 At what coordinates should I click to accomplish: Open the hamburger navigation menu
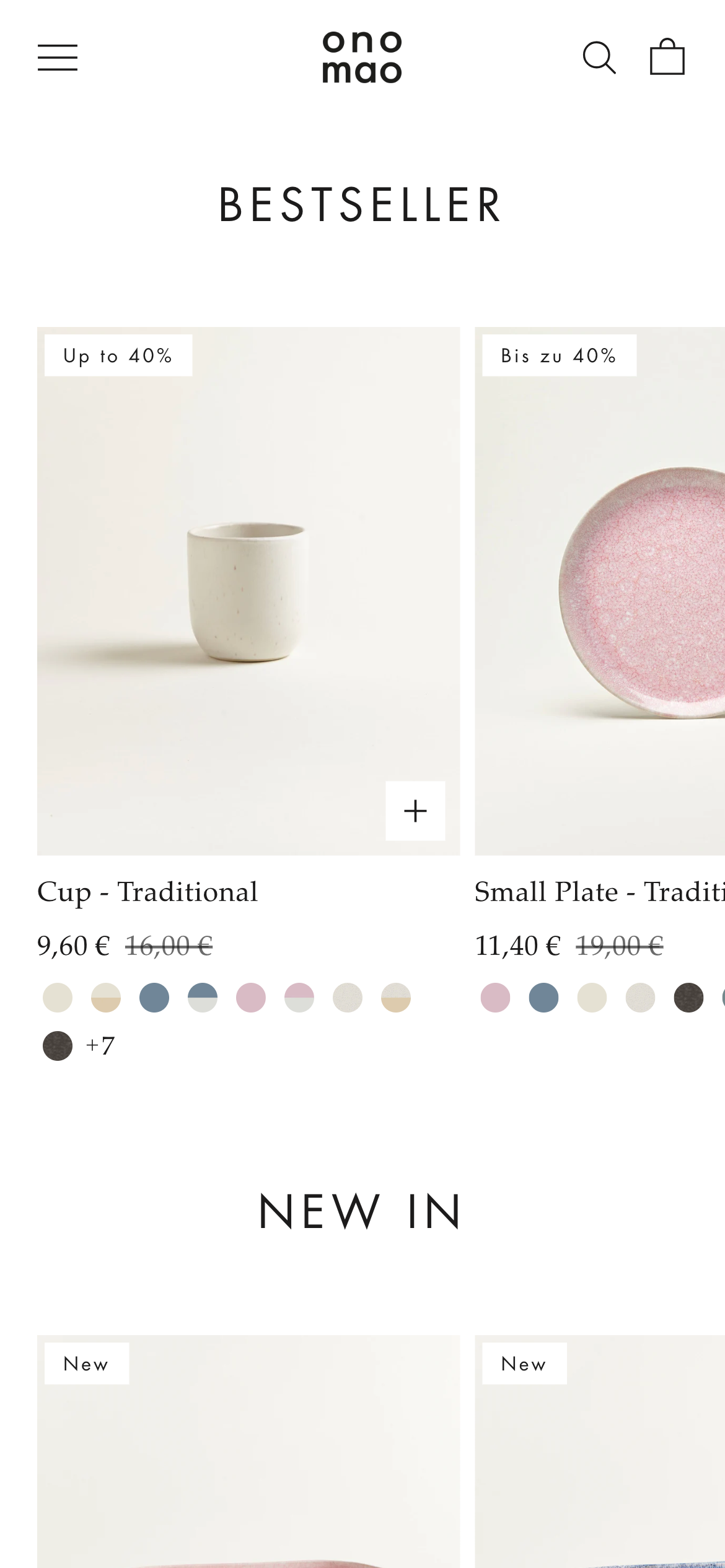58,58
